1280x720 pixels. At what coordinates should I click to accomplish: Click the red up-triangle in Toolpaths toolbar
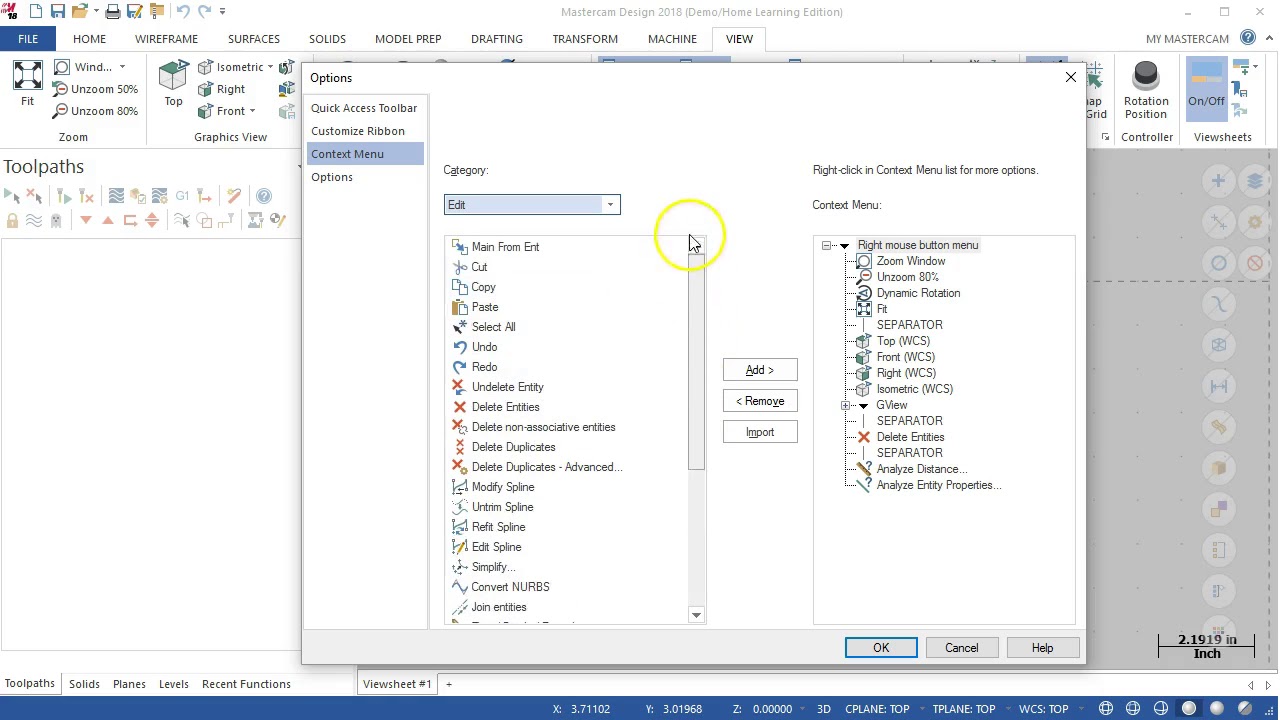(108, 220)
